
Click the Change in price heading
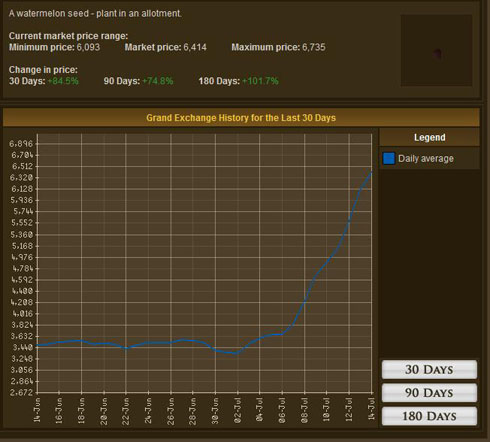(43, 70)
